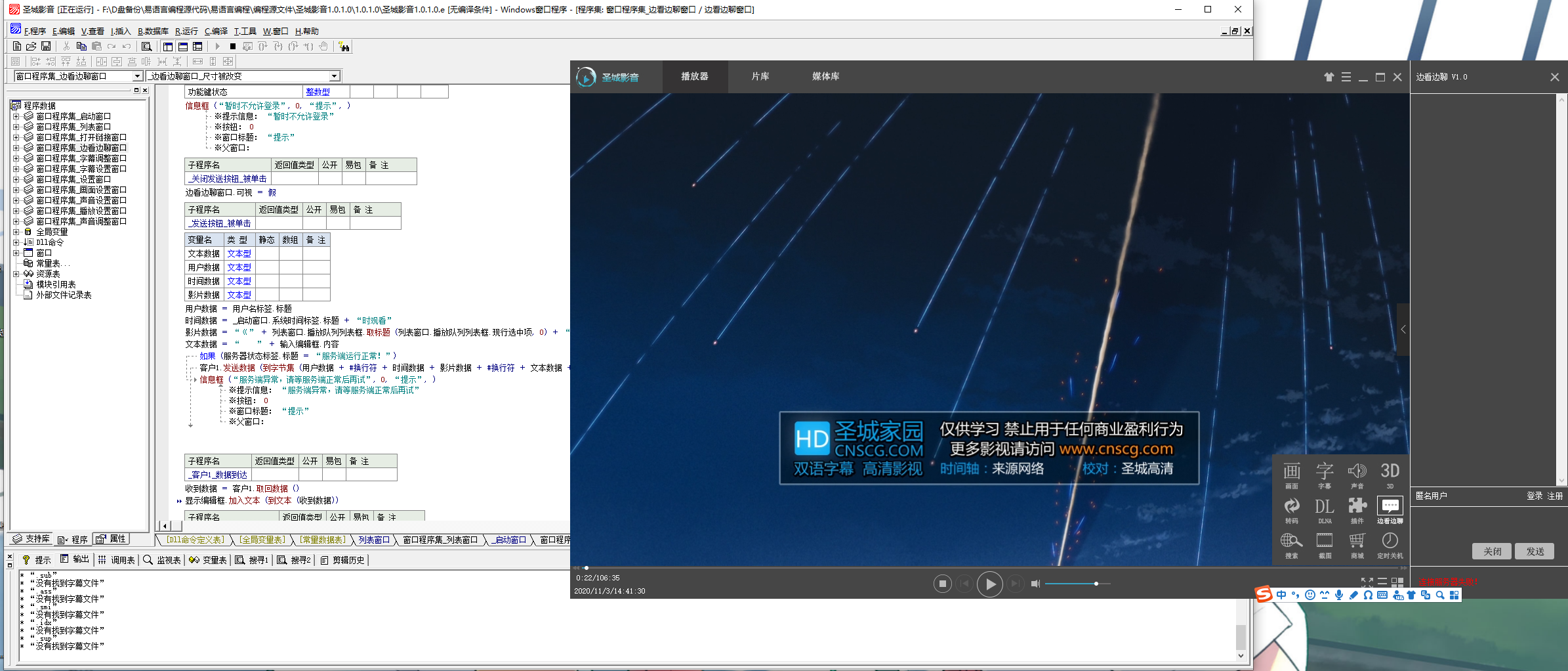Click the playlist lines icon near fullscreen

pos(1382,582)
